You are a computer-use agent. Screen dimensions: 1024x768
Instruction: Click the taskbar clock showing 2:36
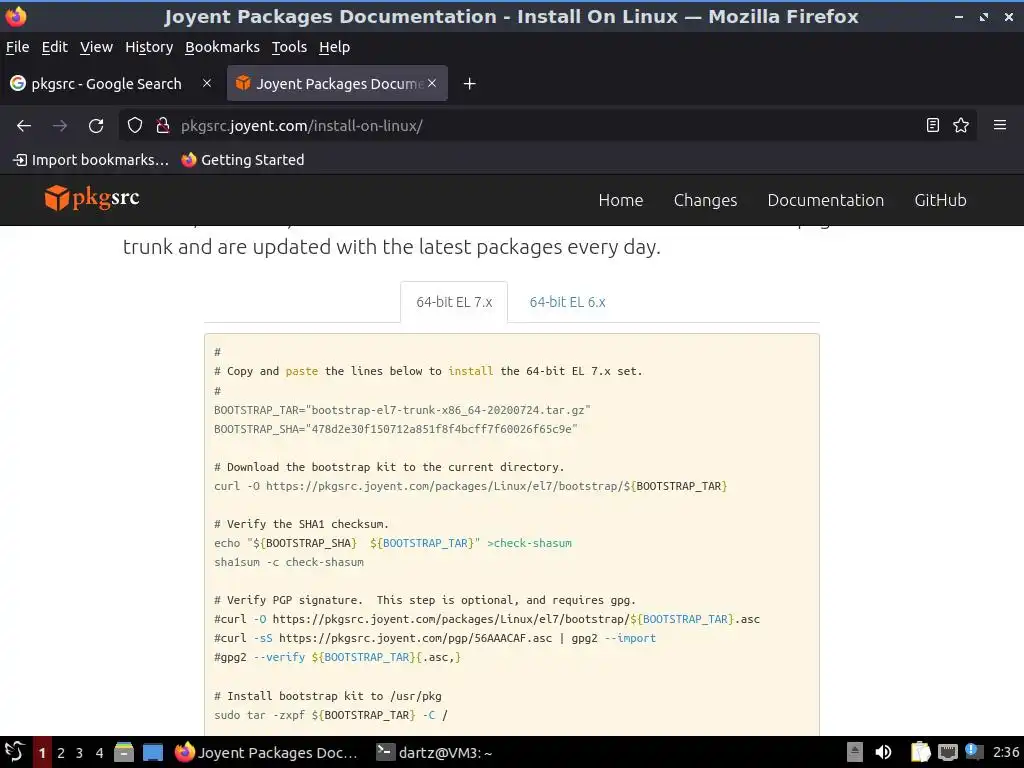tap(1006, 752)
